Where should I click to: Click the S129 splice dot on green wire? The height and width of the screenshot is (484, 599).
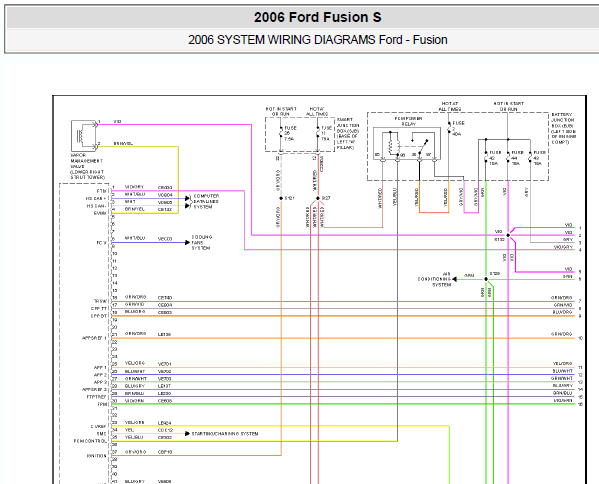click(x=486, y=279)
